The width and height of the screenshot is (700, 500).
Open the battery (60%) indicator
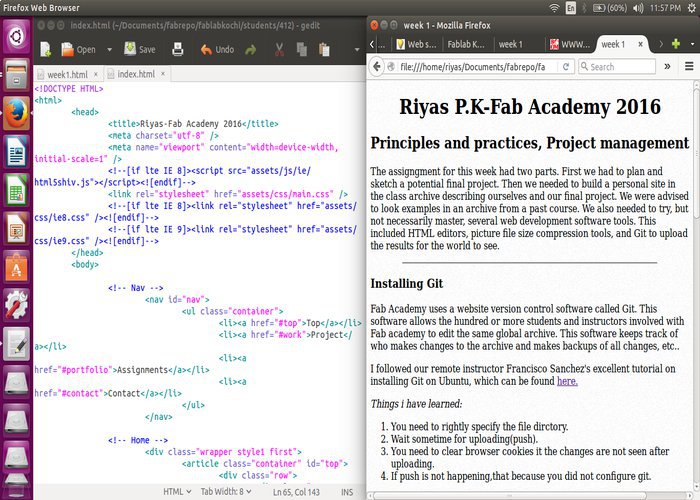(x=610, y=8)
